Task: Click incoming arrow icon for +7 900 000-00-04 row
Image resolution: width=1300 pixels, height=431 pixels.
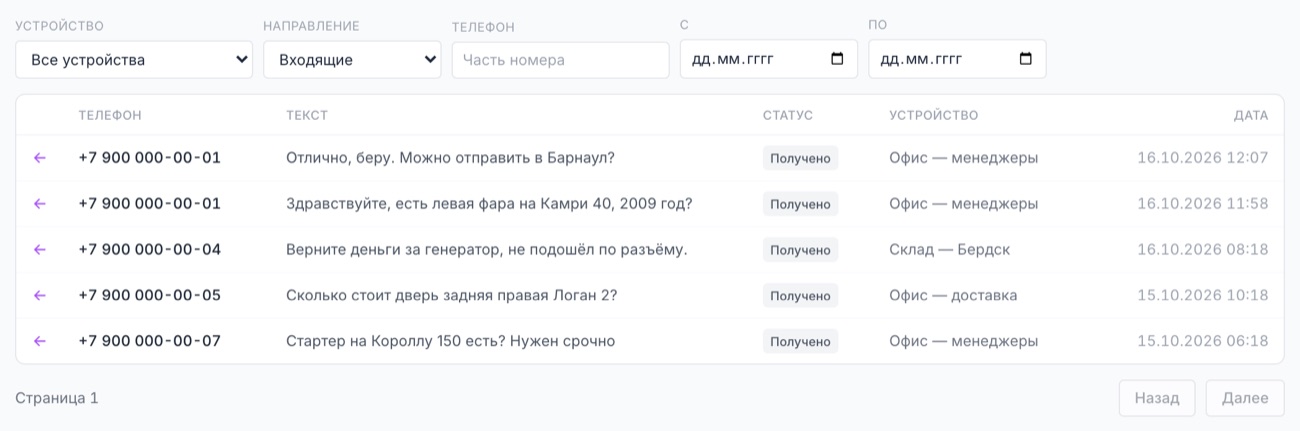Action: coord(40,250)
